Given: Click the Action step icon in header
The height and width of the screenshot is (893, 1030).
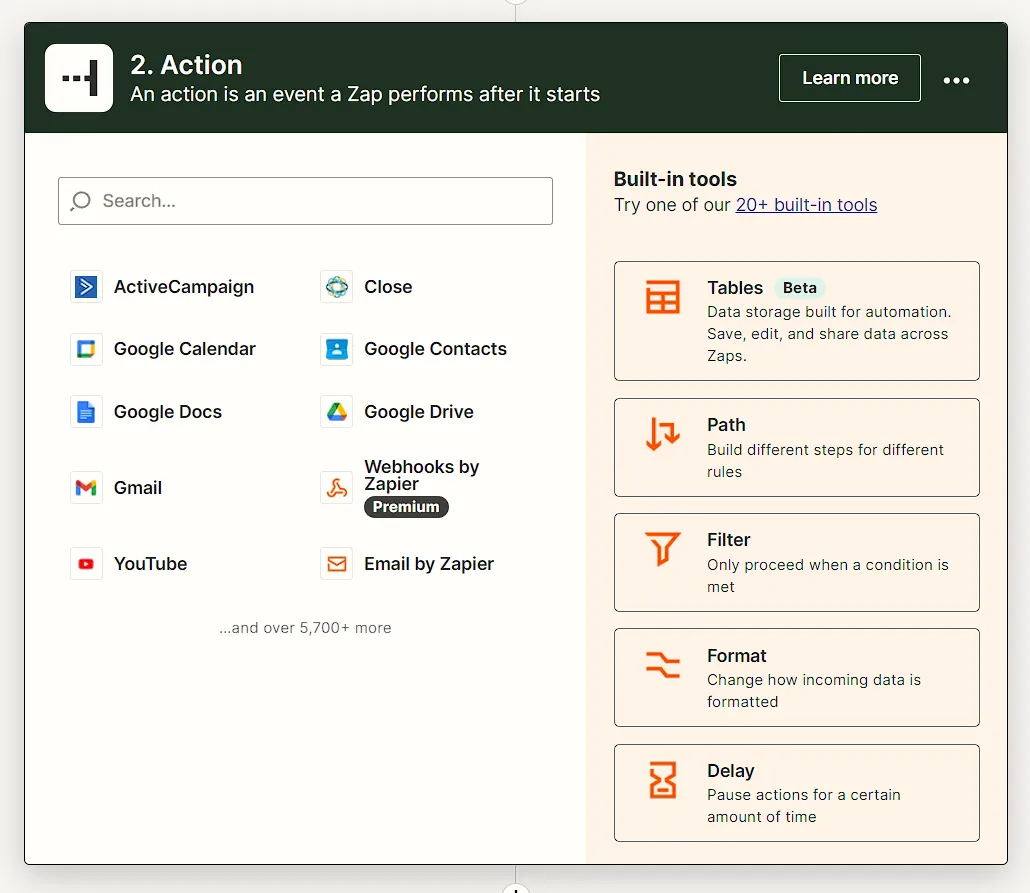Looking at the screenshot, I should (x=79, y=78).
